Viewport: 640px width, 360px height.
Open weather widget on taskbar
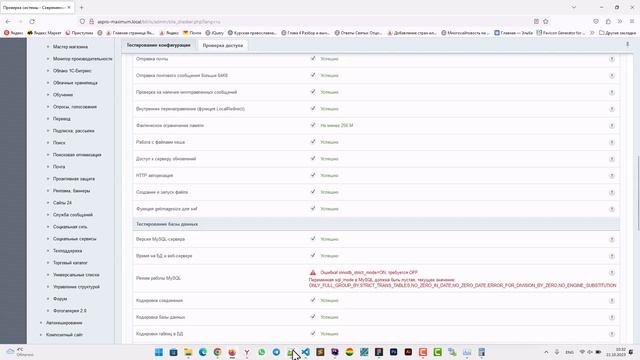click(20, 352)
